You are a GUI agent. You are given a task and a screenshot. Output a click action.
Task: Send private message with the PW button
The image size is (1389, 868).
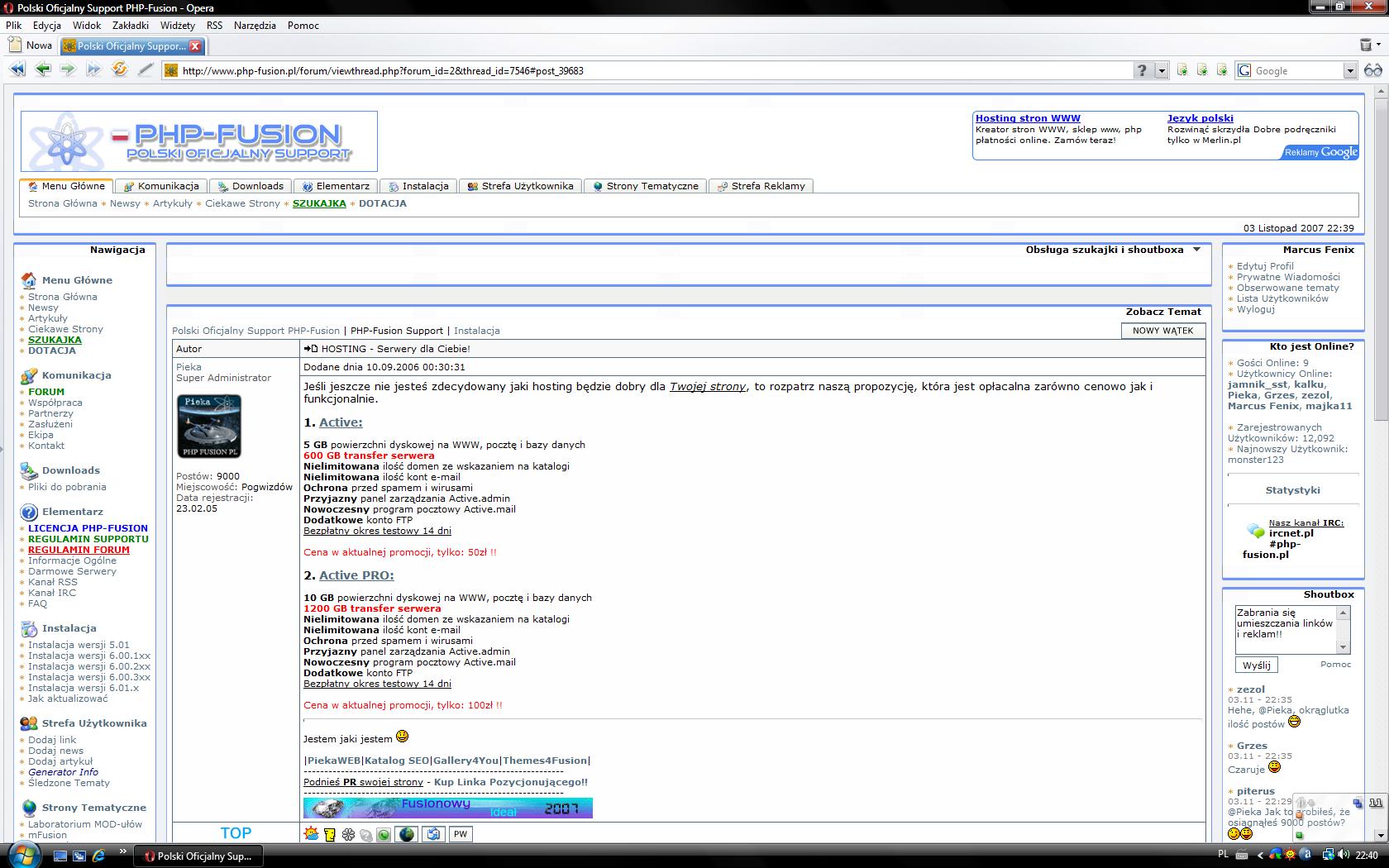tap(461, 834)
